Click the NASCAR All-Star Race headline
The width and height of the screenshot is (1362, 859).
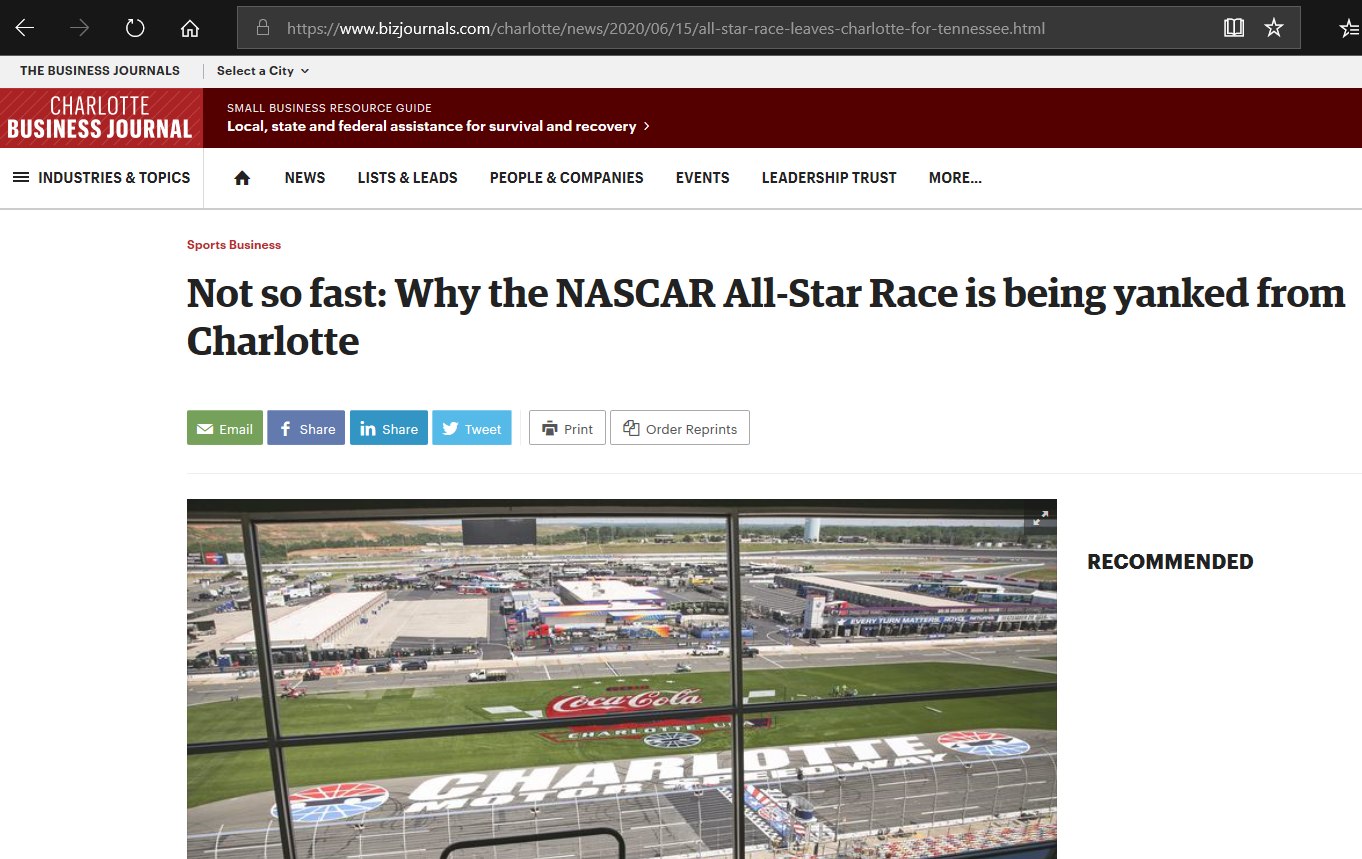click(766, 317)
